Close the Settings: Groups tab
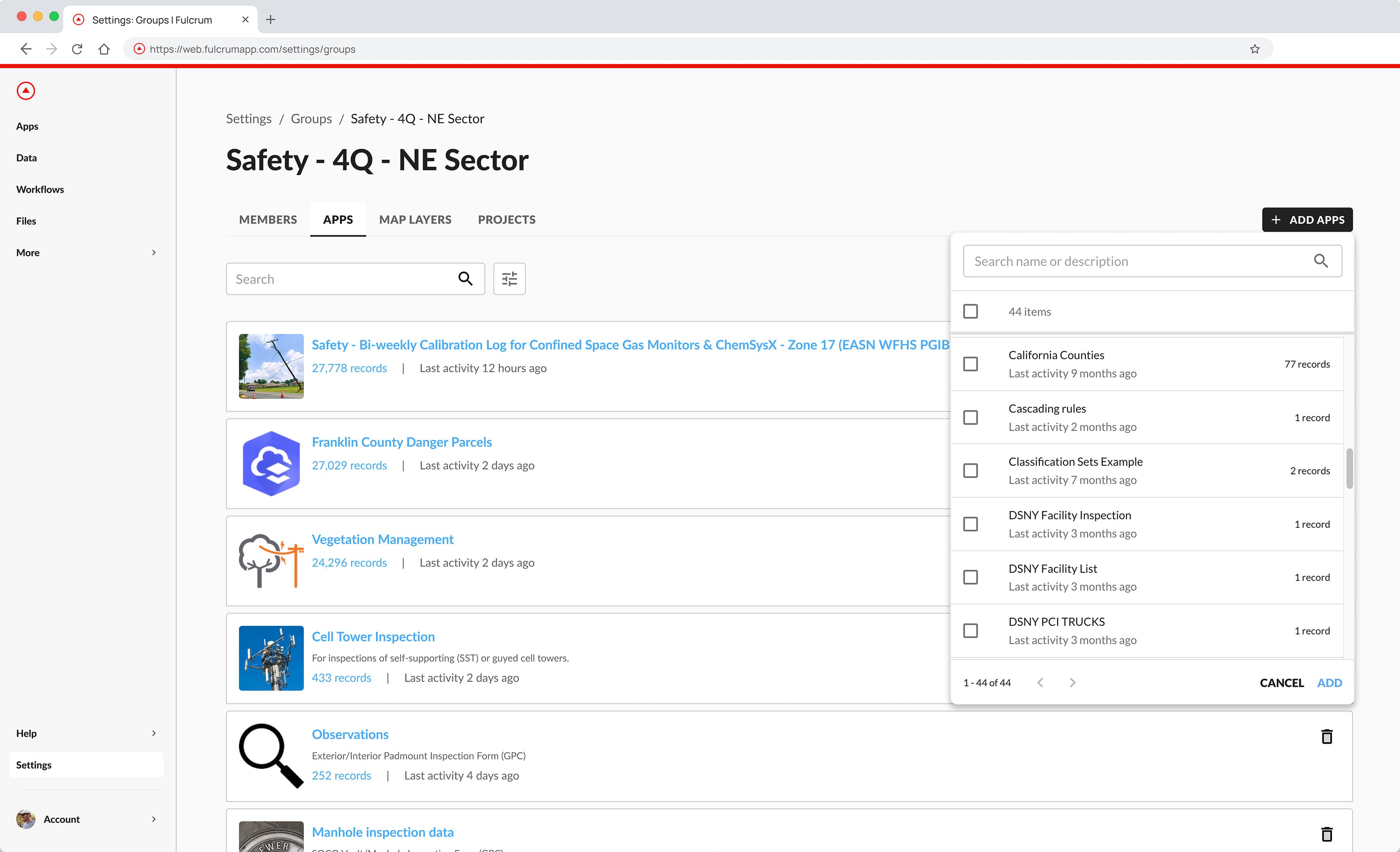Viewport: 1400px width, 852px height. [x=245, y=19]
